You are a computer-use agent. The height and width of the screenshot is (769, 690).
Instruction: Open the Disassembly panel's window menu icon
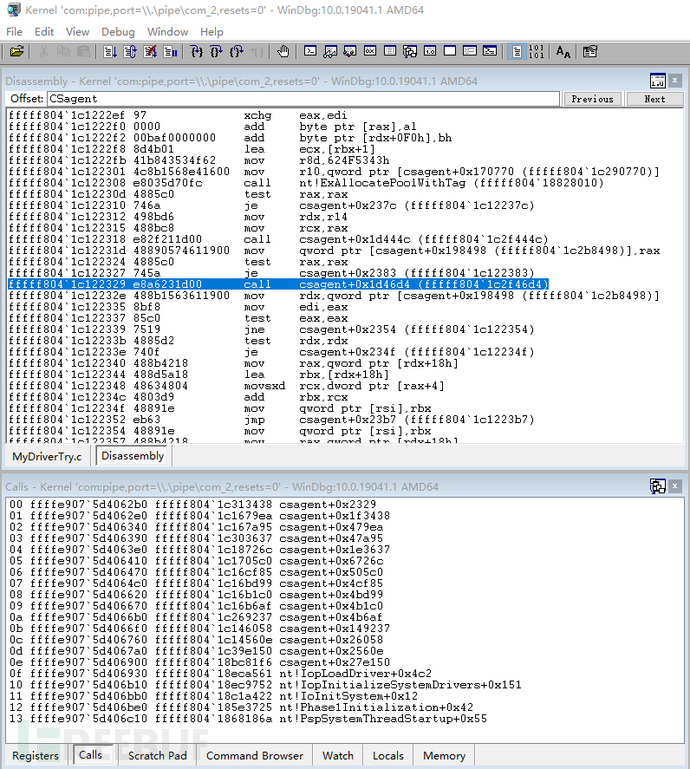tap(657, 80)
